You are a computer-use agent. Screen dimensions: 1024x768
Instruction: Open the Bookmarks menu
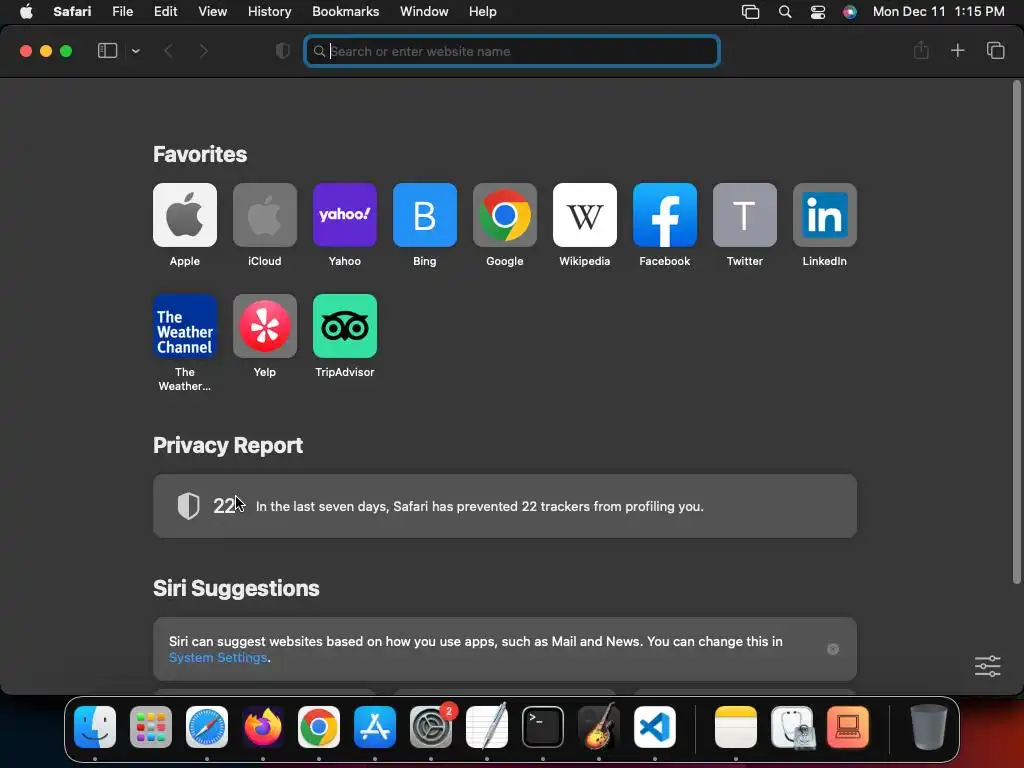[x=345, y=11]
